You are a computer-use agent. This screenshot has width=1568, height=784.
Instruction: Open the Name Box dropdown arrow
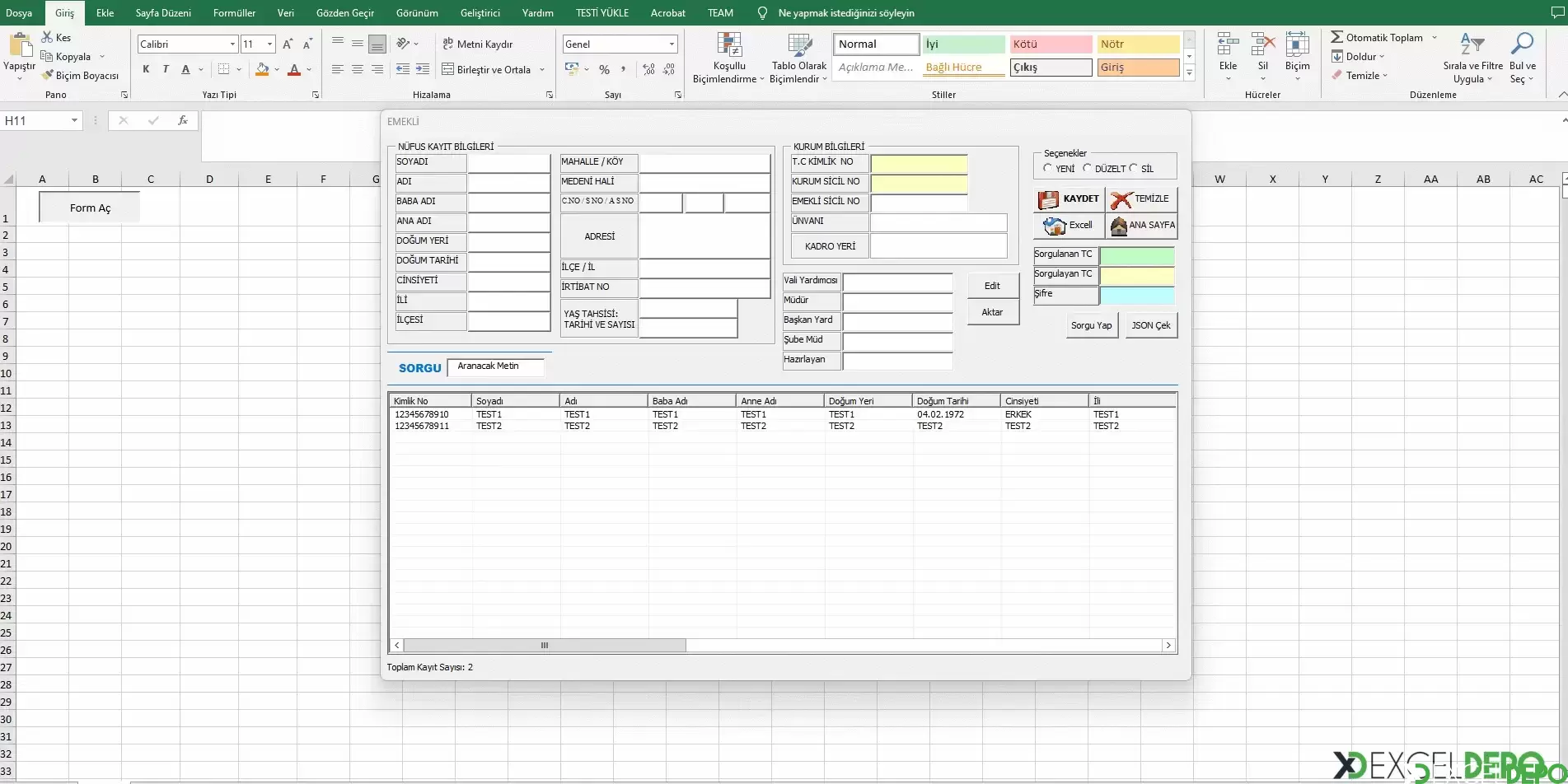coord(74,120)
